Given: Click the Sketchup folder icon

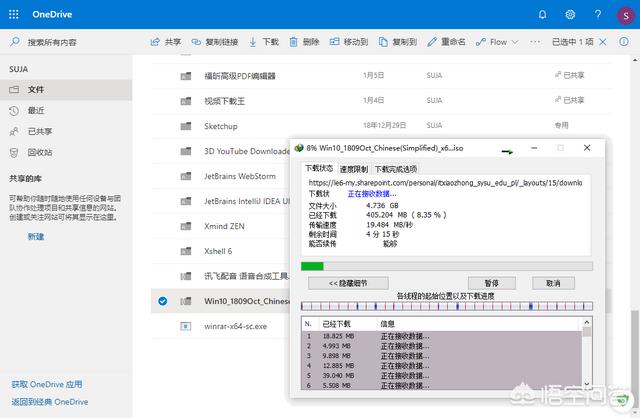Looking at the screenshot, I should 186,126.
